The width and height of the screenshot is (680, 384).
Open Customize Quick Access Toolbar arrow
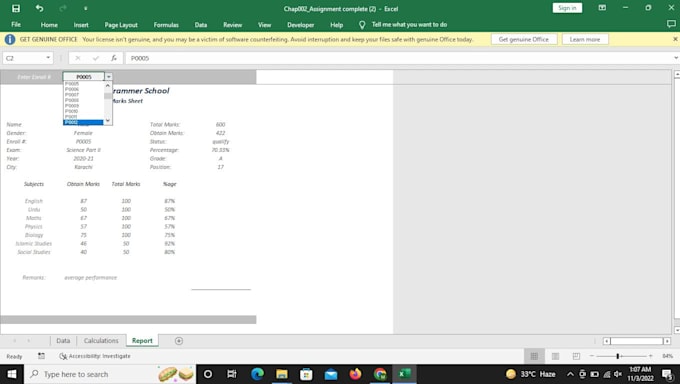coord(85,8)
